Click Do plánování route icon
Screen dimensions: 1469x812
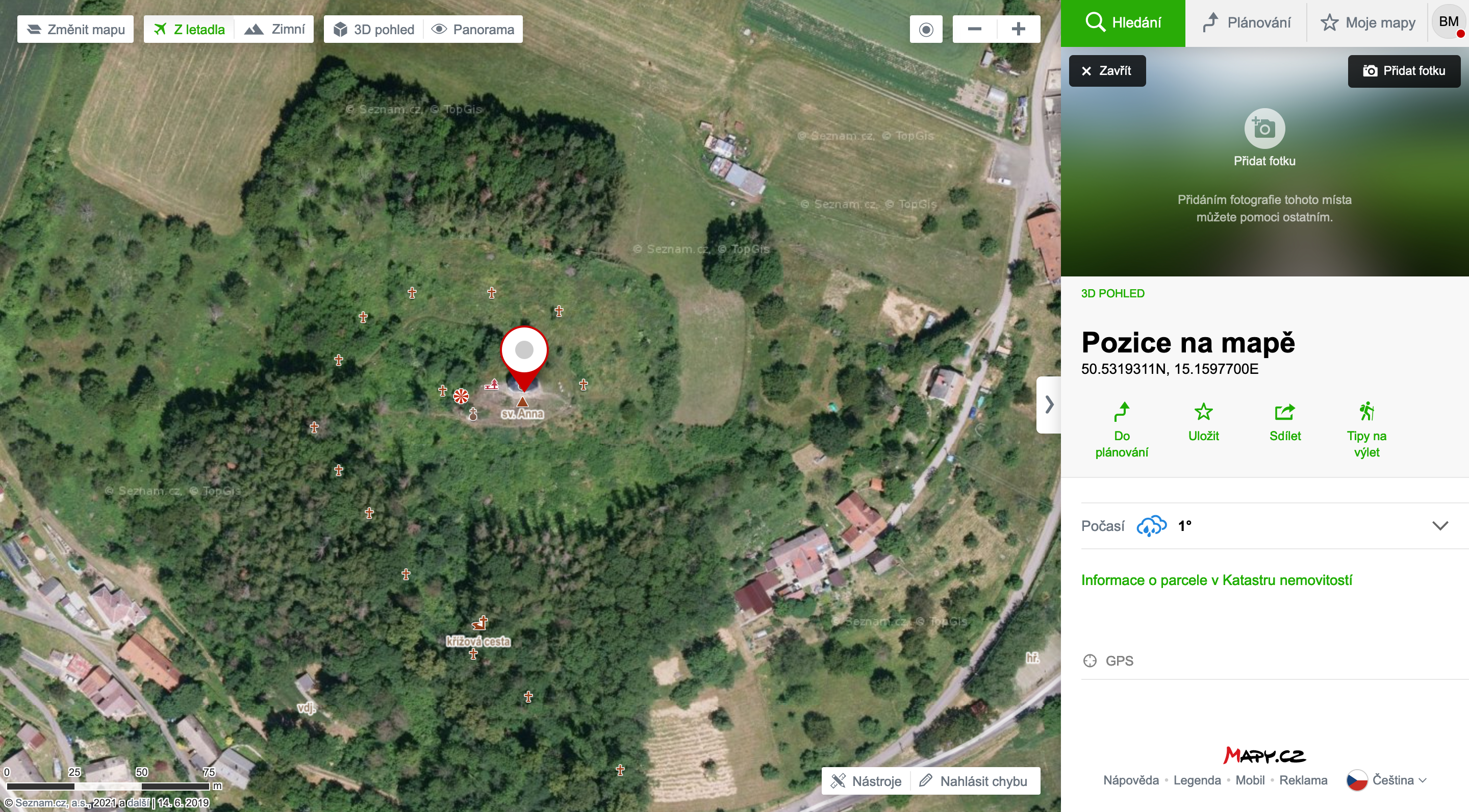coord(1121,412)
